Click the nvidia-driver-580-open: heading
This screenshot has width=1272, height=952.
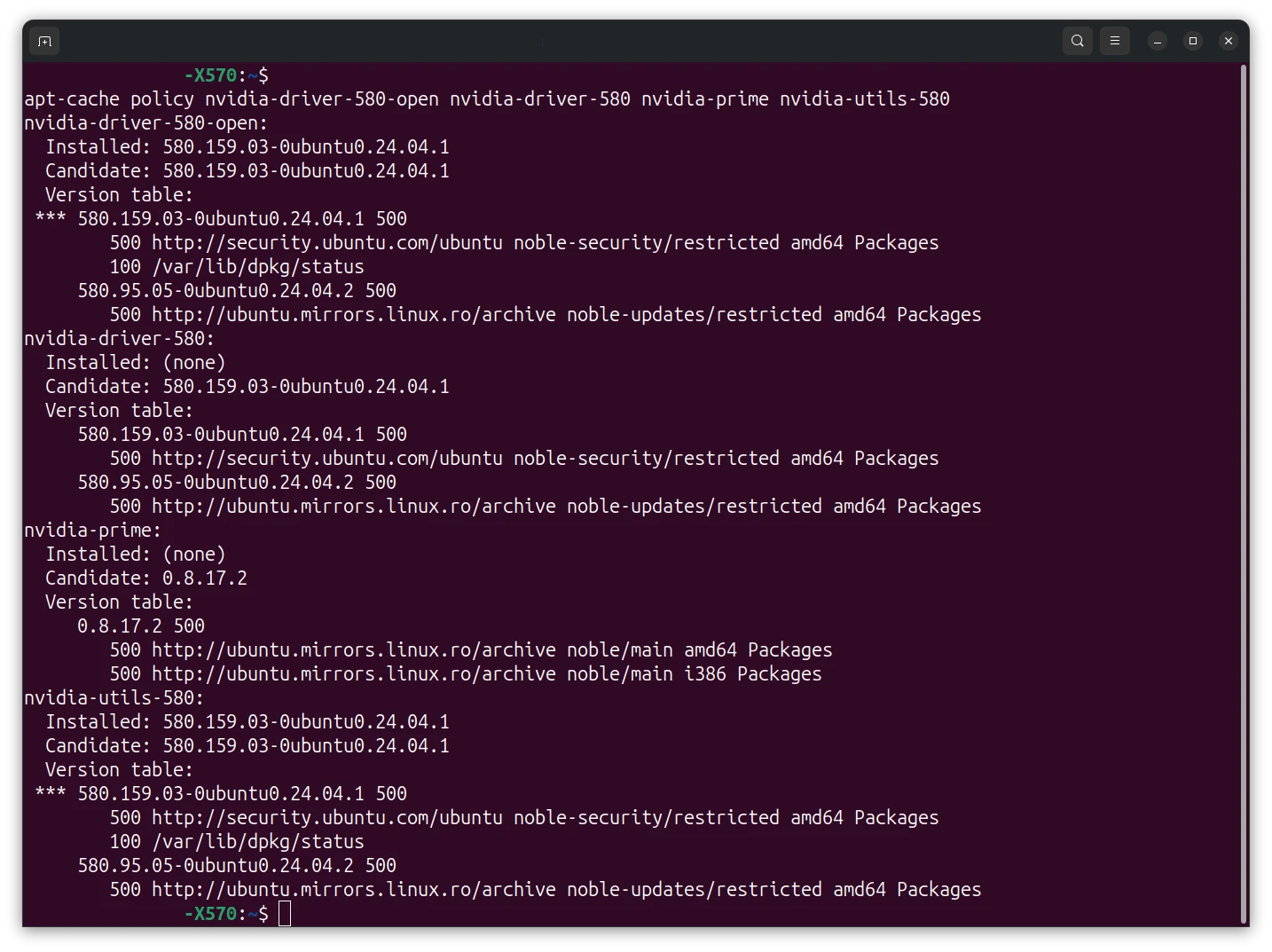tap(145, 123)
